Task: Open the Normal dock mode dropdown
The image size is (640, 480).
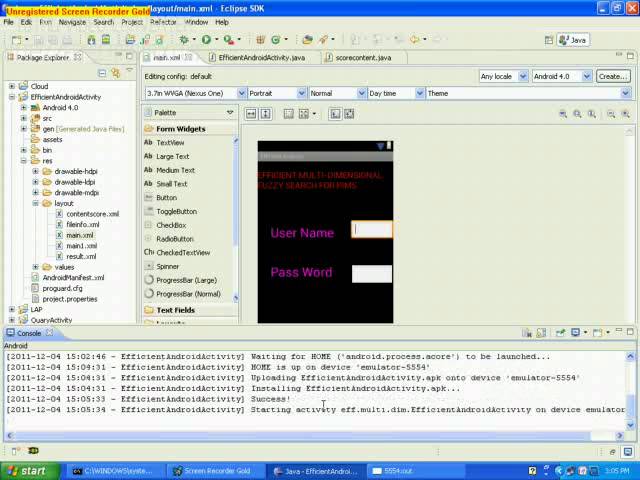Action: [337, 93]
